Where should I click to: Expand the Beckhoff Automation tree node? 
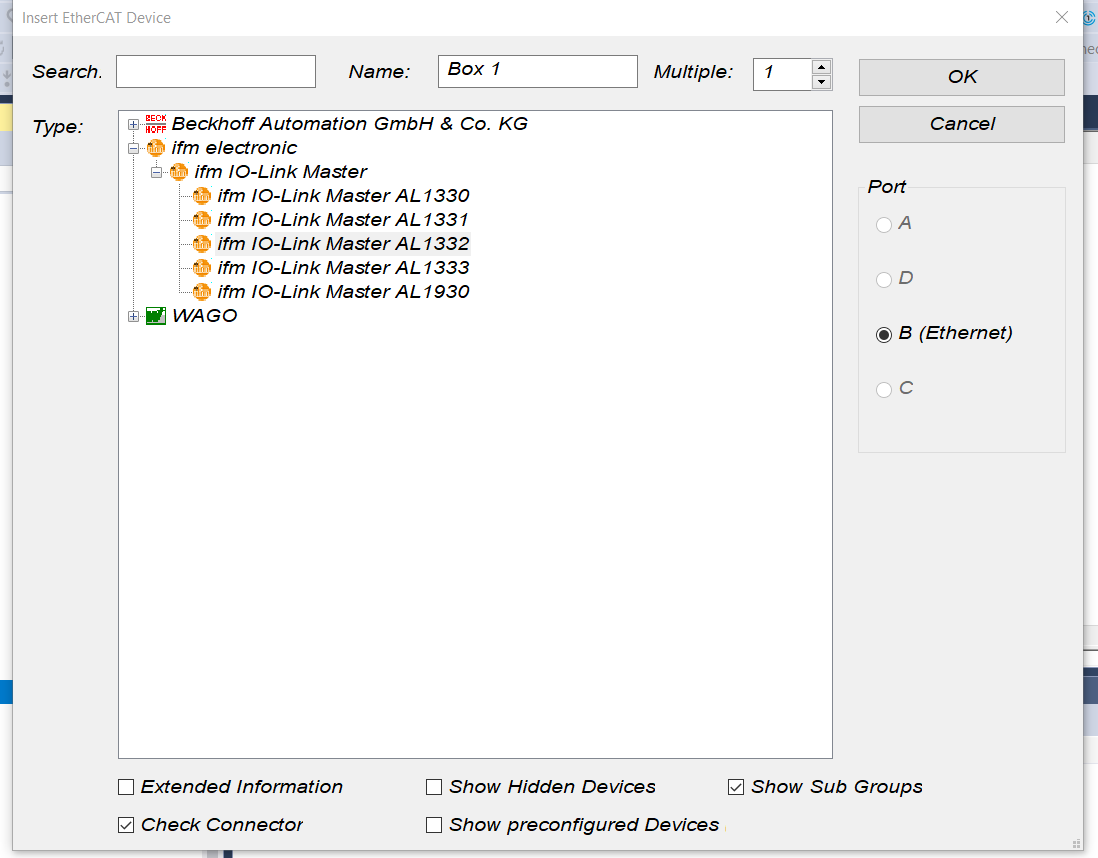pyautogui.click(x=133, y=125)
